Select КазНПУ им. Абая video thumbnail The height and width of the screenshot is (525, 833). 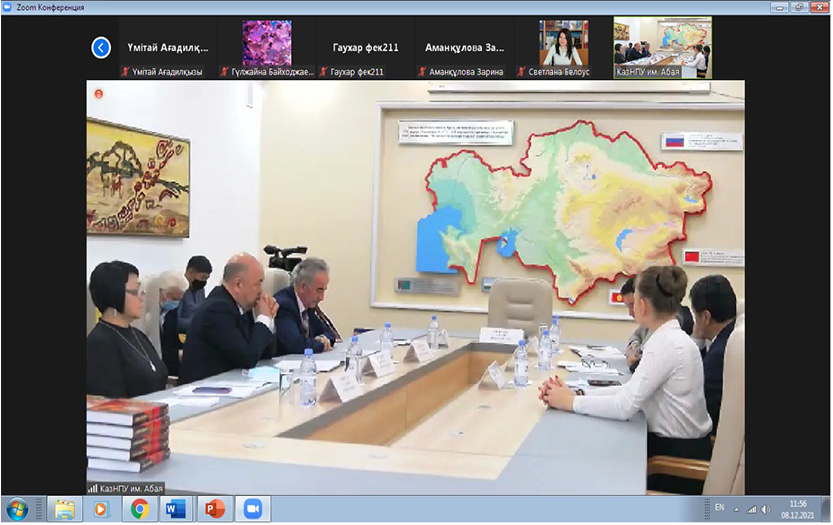pos(661,43)
